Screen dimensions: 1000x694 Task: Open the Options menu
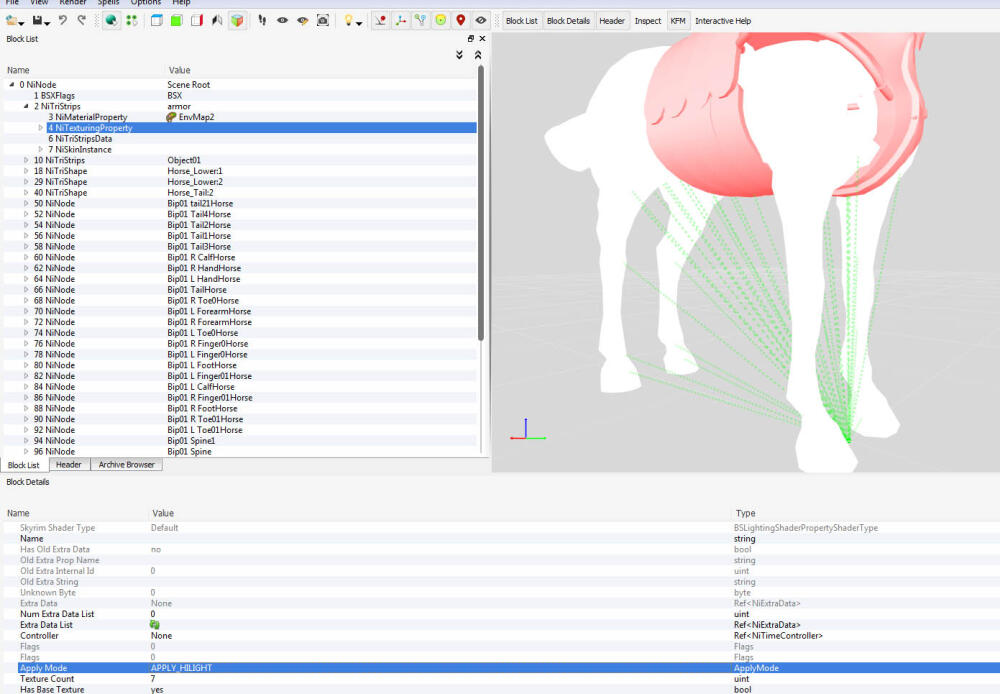click(x=146, y=3)
